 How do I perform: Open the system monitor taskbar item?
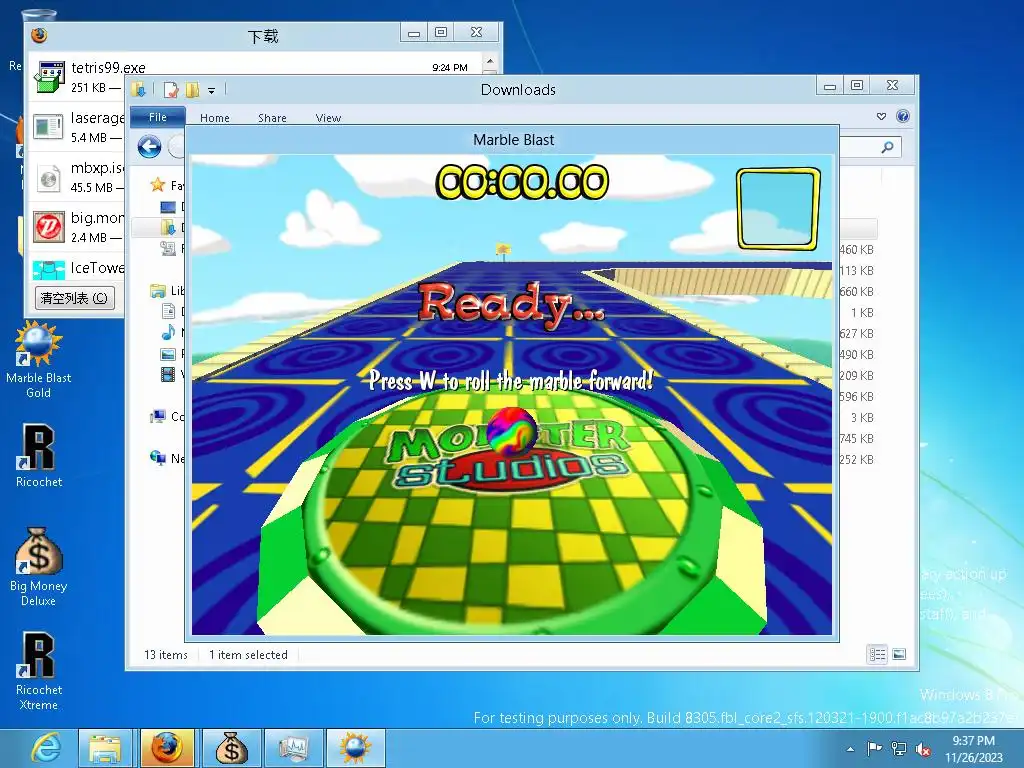pos(292,748)
